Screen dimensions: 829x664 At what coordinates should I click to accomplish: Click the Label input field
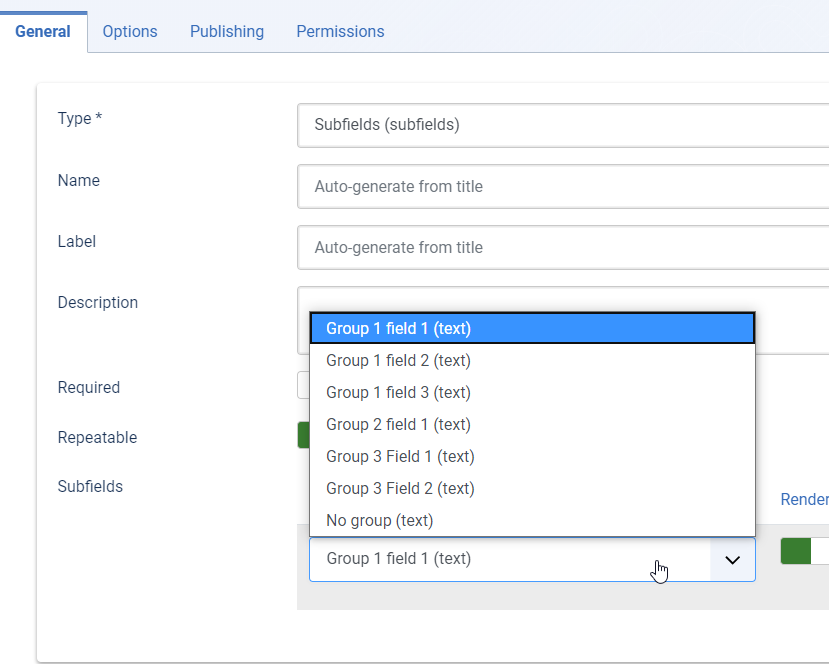click(x=563, y=247)
